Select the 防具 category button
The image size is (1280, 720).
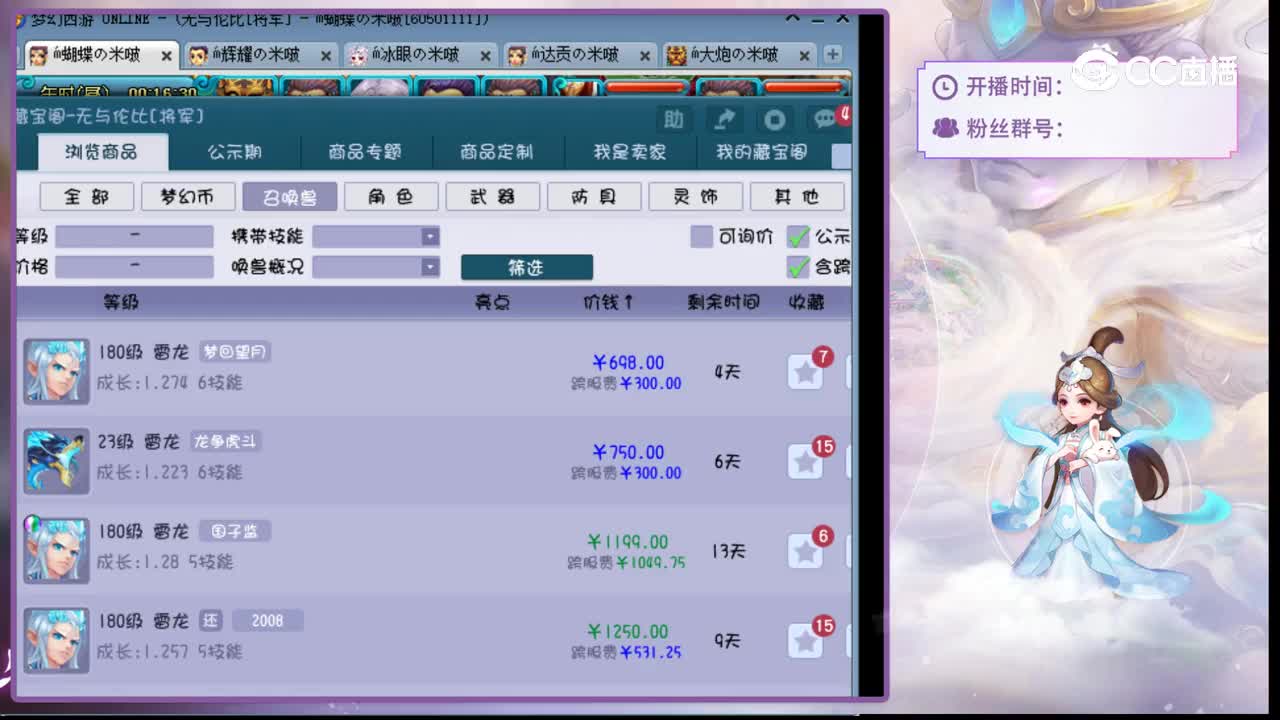[594, 197]
